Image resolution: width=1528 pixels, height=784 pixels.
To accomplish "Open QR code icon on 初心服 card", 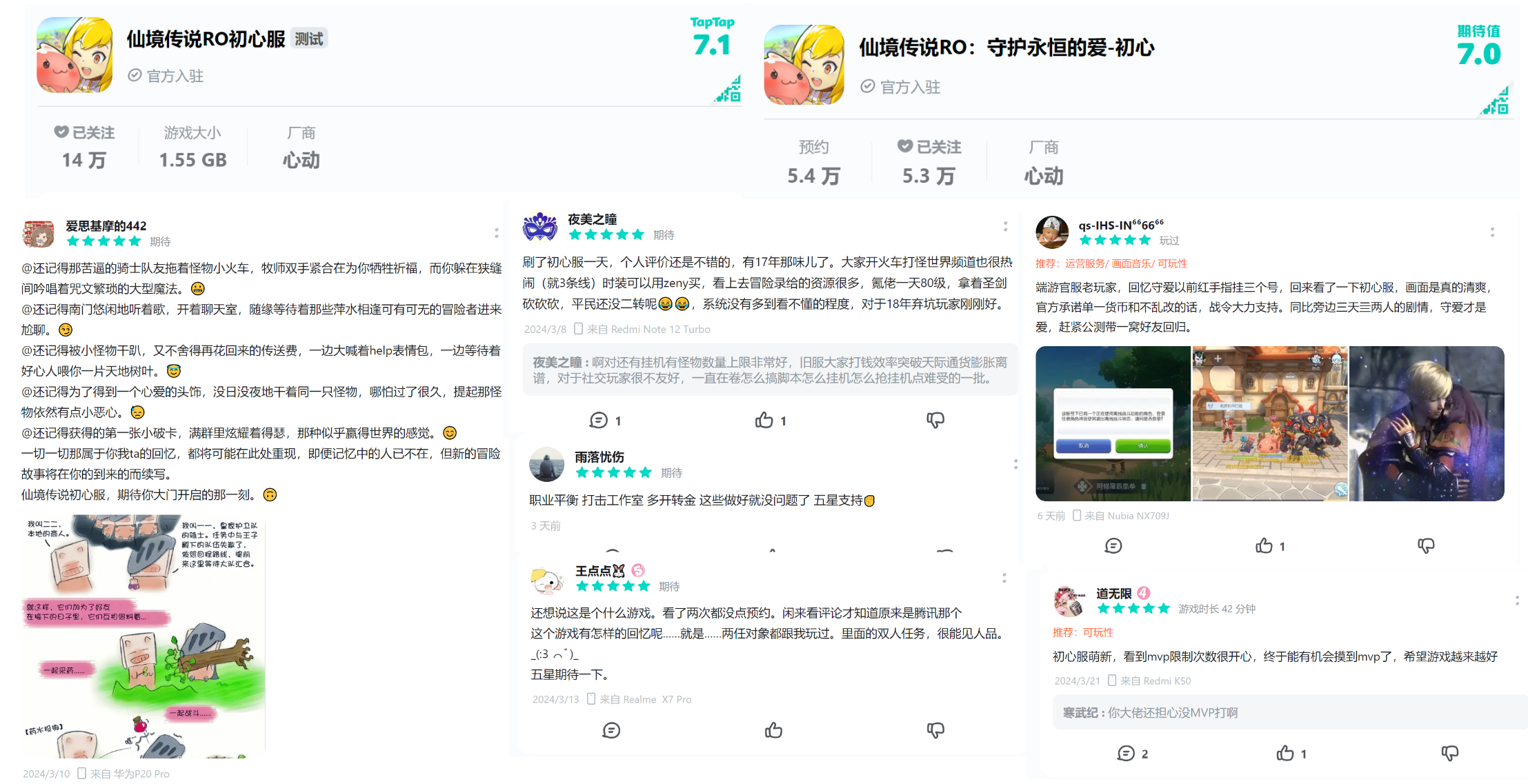I will (727, 90).
